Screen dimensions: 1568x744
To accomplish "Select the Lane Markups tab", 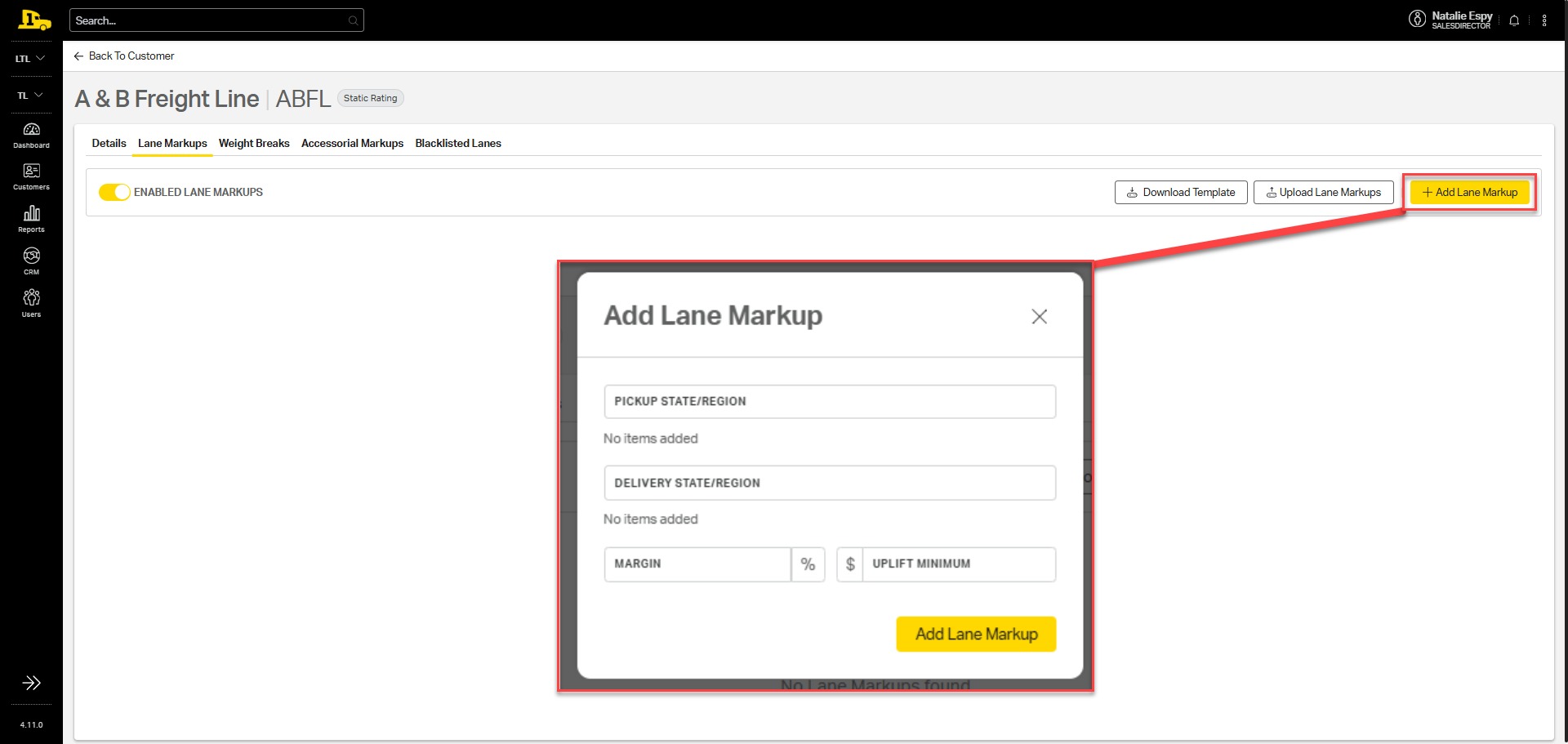I will pyautogui.click(x=172, y=143).
